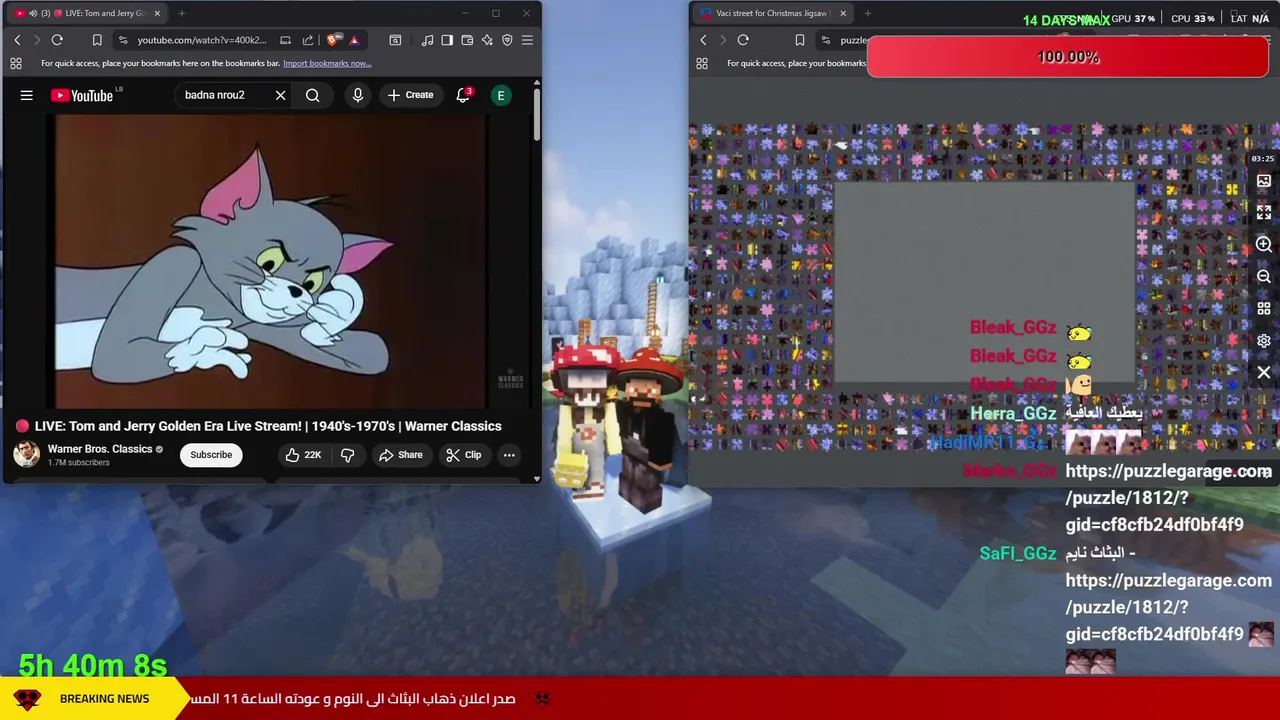Open more actions three-dot menu under video

(x=509, y=455)
